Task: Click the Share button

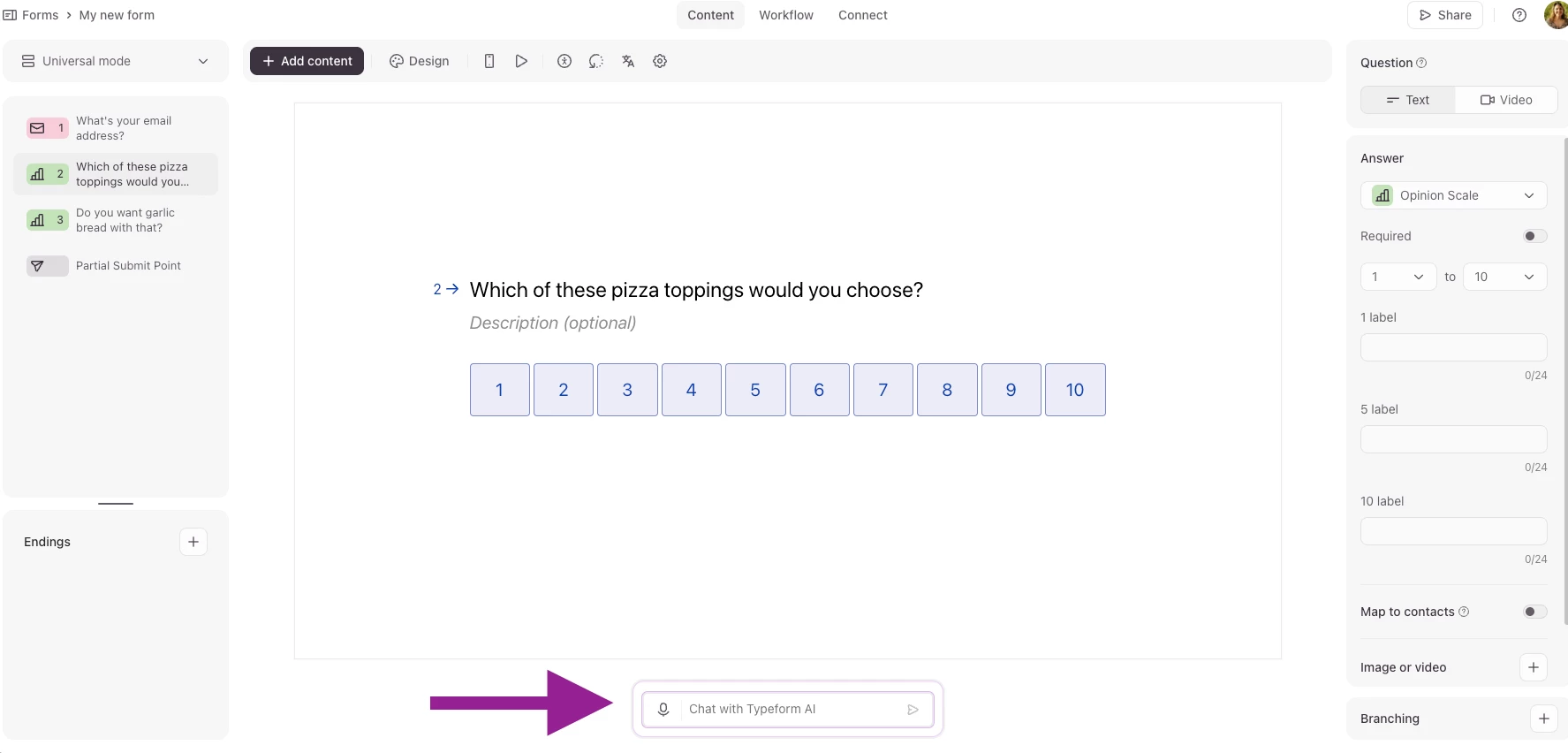Action: (1444, 15)
